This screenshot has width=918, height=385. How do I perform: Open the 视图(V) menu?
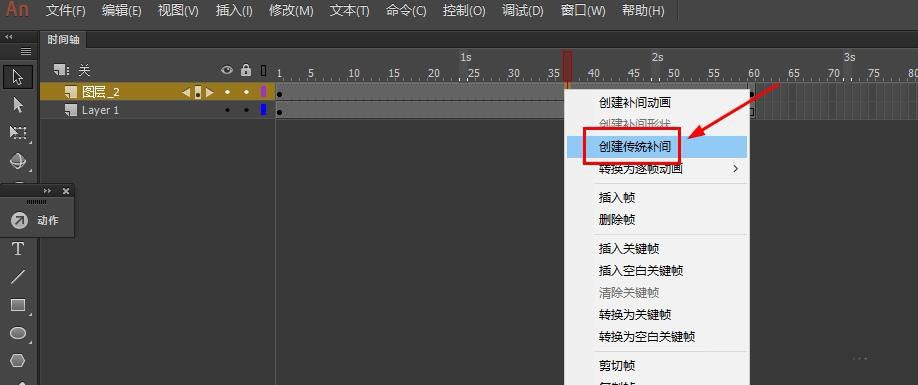pyautogui.click(x=178, y=11)
